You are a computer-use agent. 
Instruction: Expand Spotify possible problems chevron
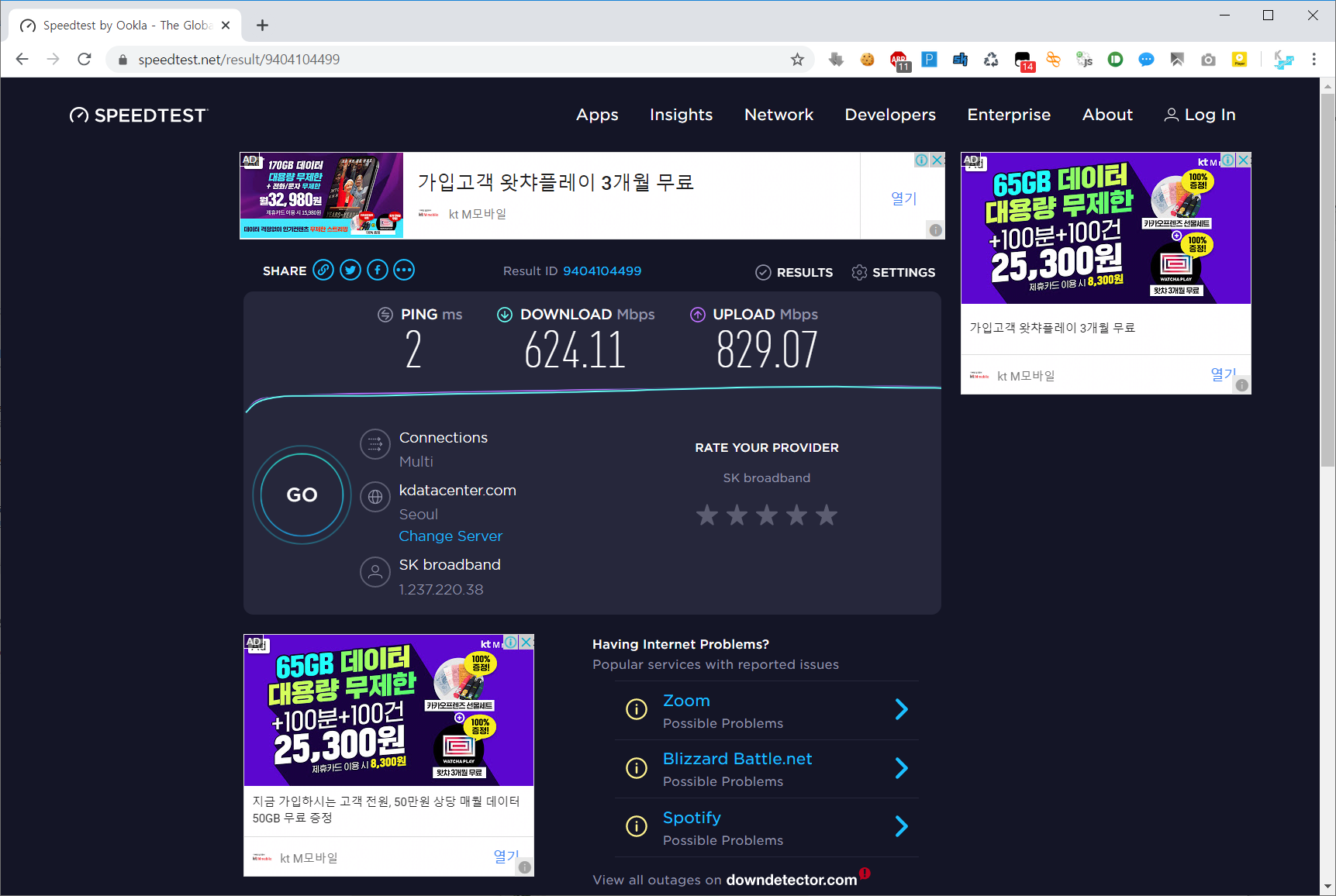coord(901,826)
